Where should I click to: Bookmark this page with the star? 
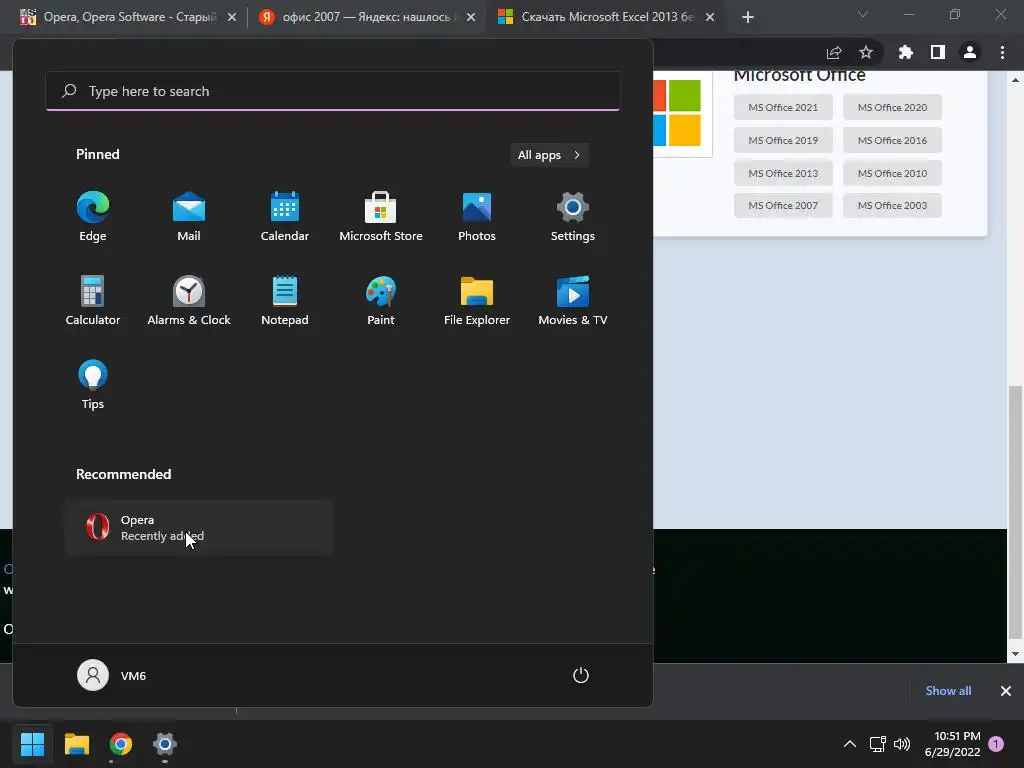[866, 52]
